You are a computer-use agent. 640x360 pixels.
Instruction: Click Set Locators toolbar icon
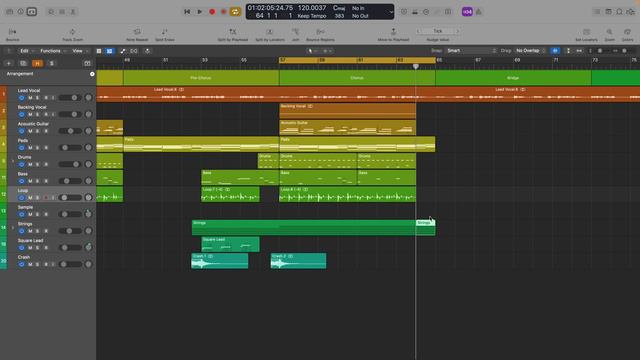pyautogui.click(x=587, y=32)
